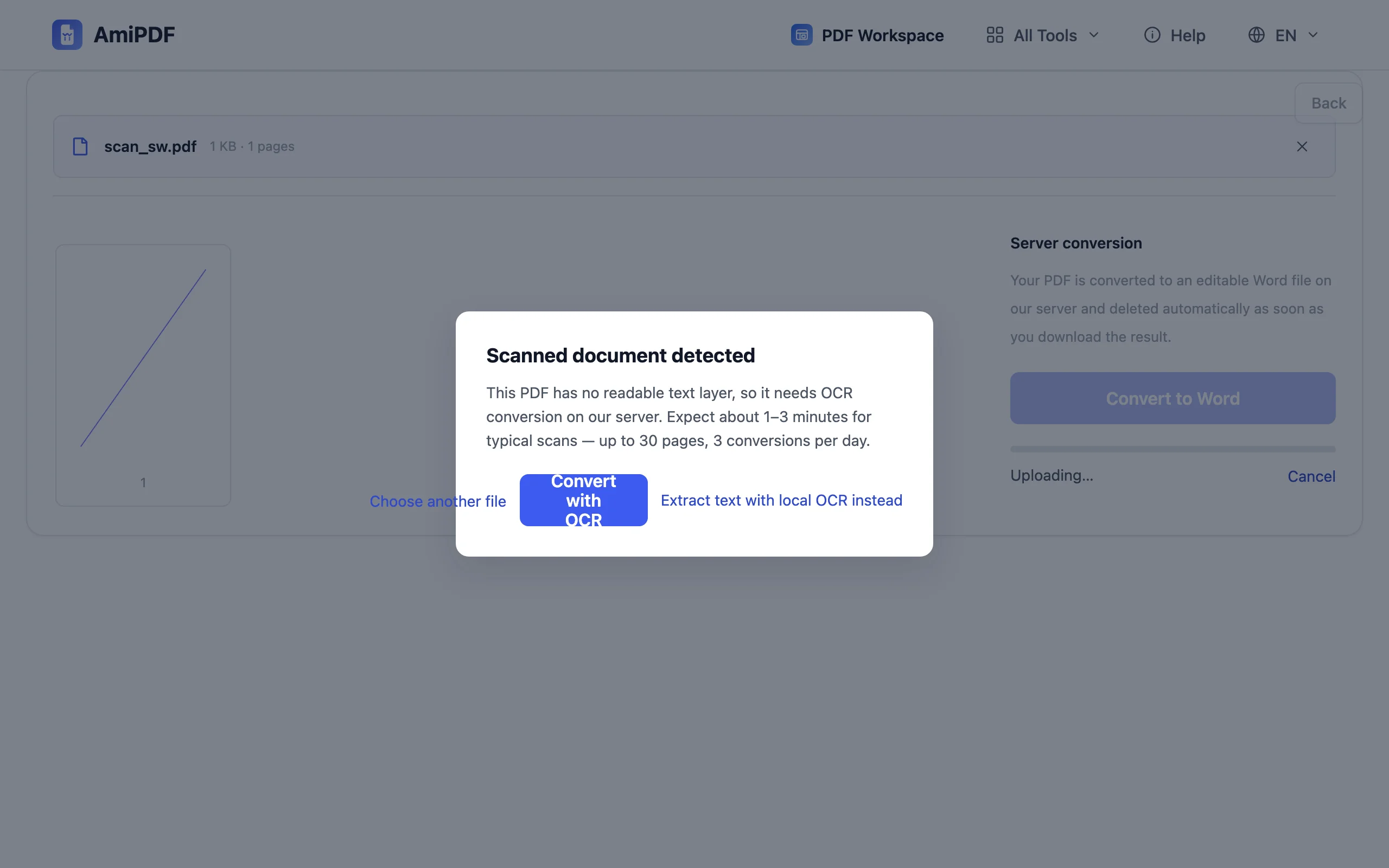
Task: Expand the All Tools chevron
Action: tap(1094, 35)
